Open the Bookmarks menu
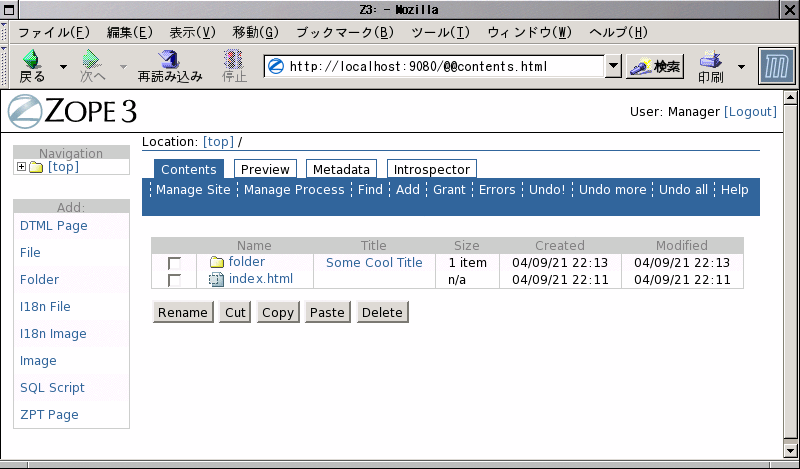 tap(345, 32)
